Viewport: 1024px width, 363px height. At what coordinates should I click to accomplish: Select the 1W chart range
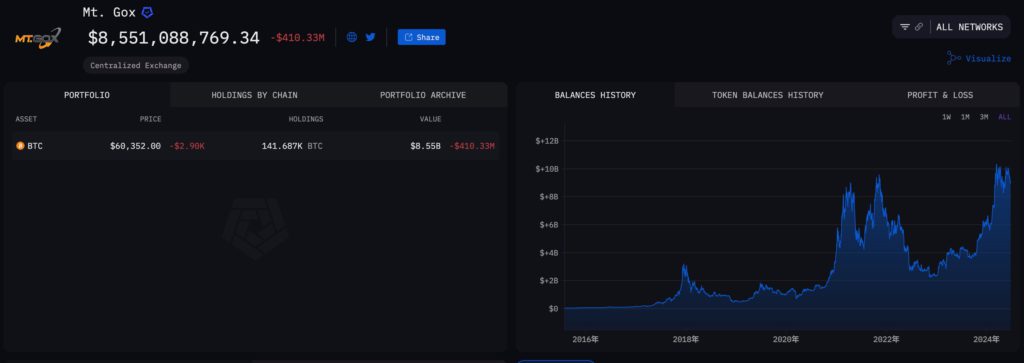pos(946,117)
